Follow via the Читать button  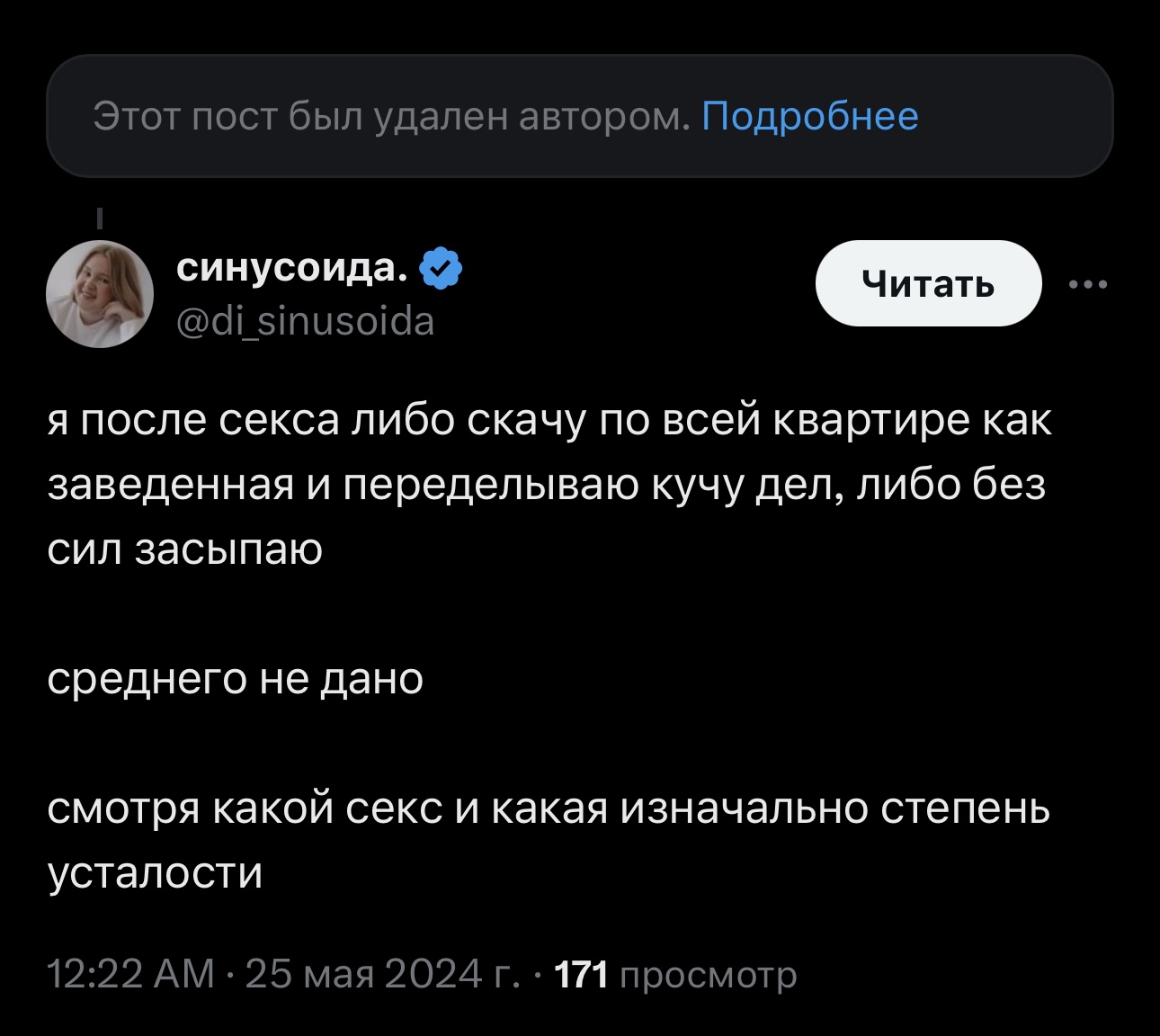coord(928,283)
